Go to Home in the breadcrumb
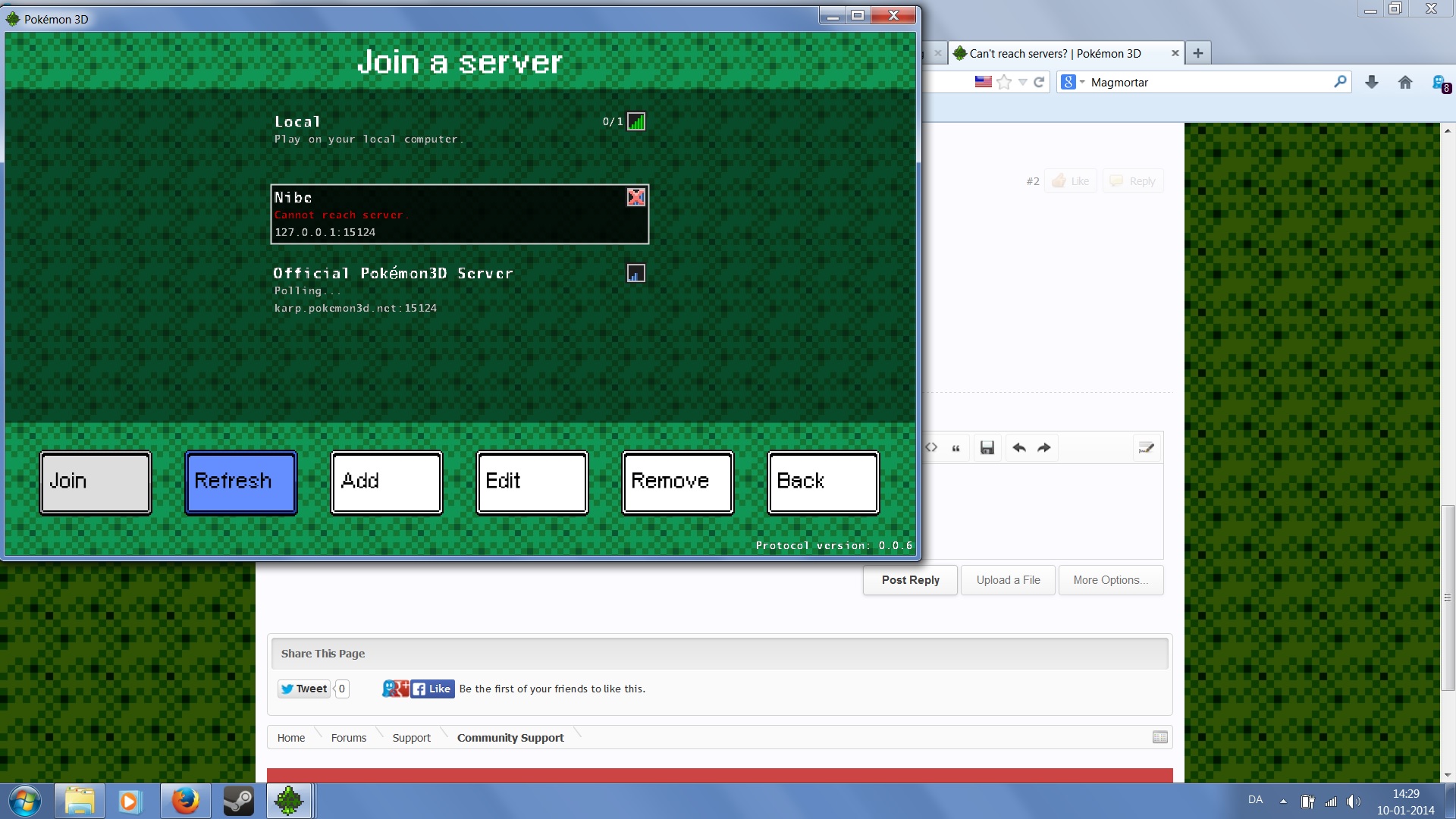This screenshot has height=819, width=1456. (291, 738)
